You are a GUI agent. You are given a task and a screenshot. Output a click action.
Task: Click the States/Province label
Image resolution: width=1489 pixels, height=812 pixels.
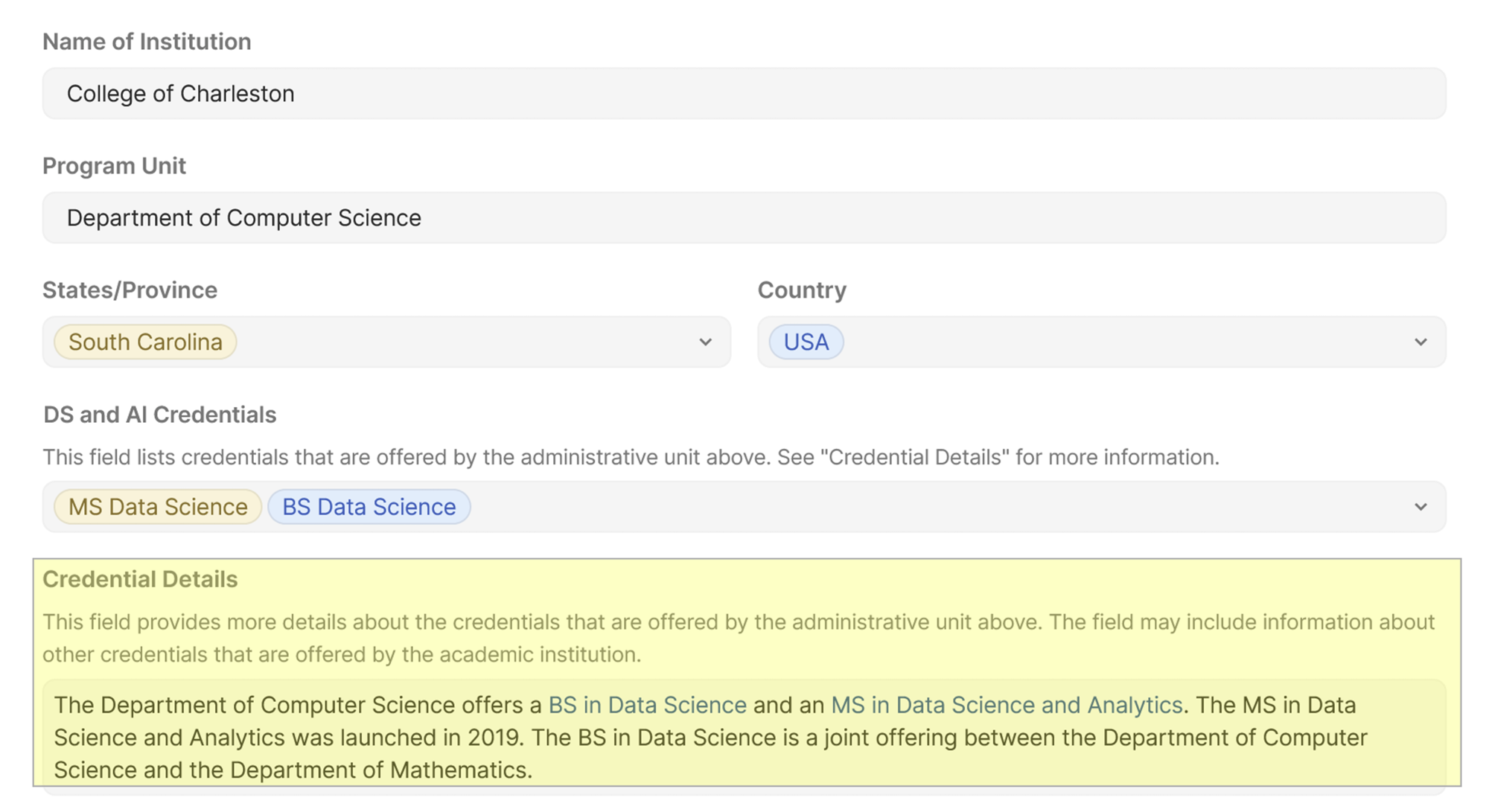coord(130,290)
